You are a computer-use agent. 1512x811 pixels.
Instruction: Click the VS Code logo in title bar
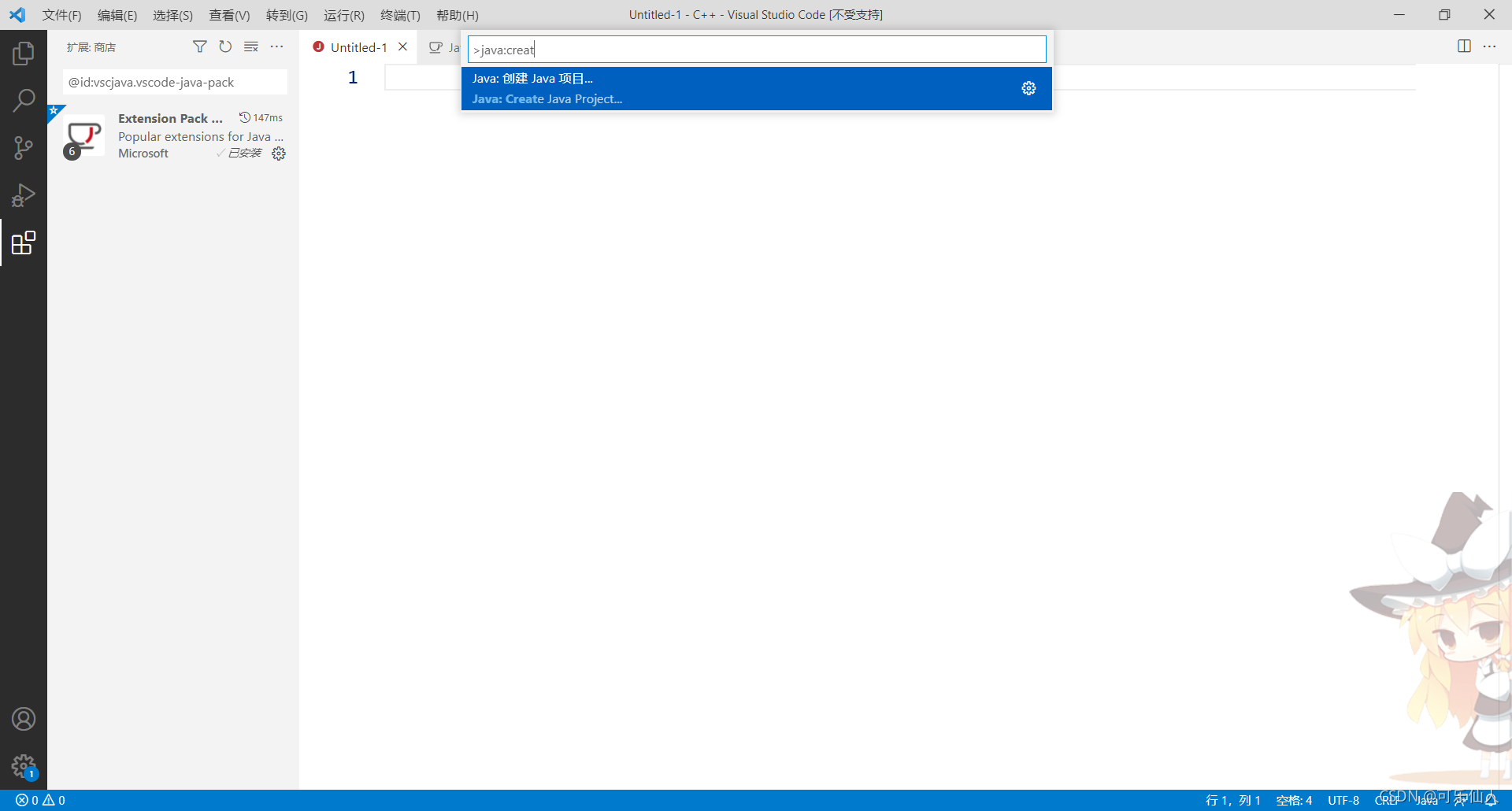[x=17, y=15]
